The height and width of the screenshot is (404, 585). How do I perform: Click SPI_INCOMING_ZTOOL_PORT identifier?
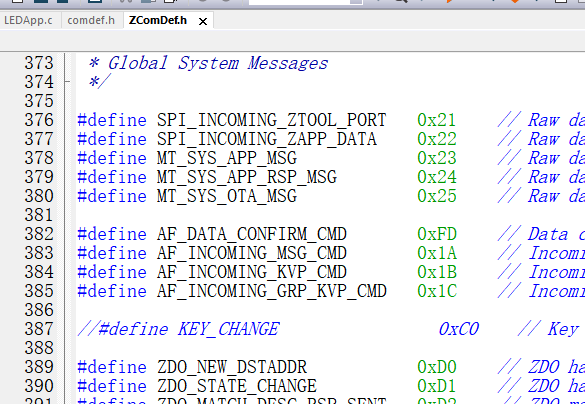271,120
